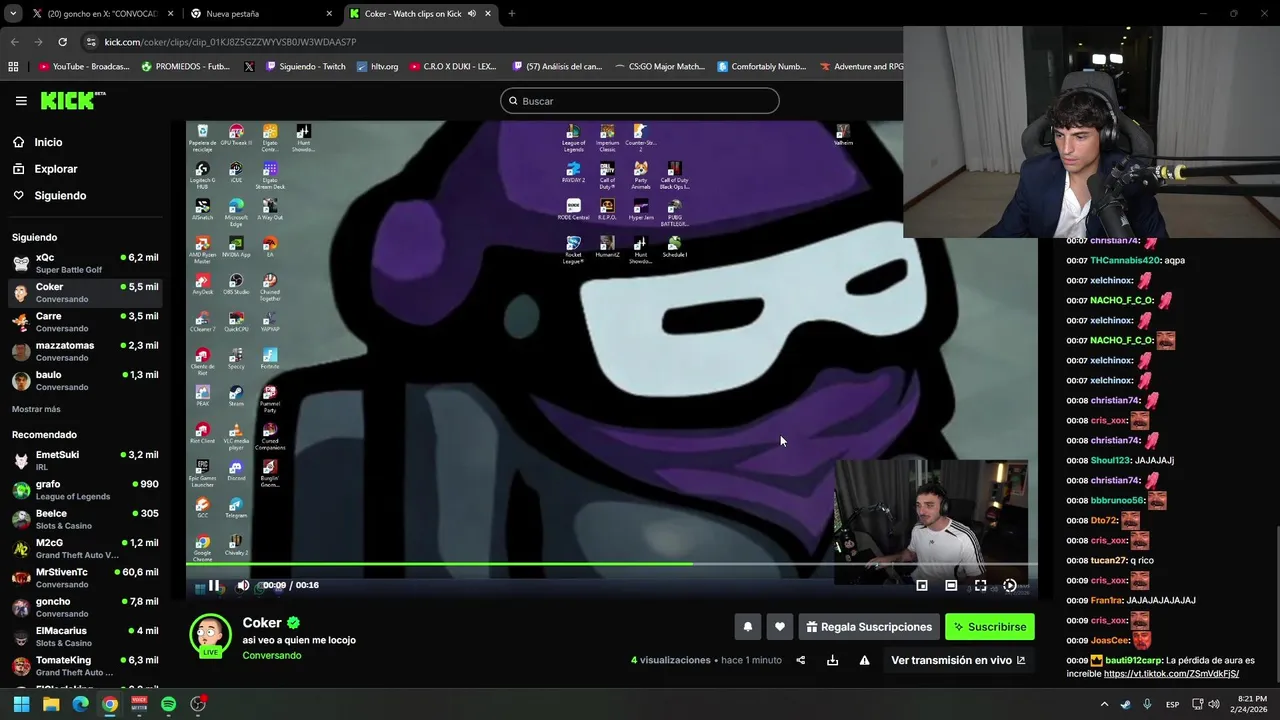Enter fullscreen on the clip player
The height and width of the screenshot is (720, 1280).
pos(980,586)
